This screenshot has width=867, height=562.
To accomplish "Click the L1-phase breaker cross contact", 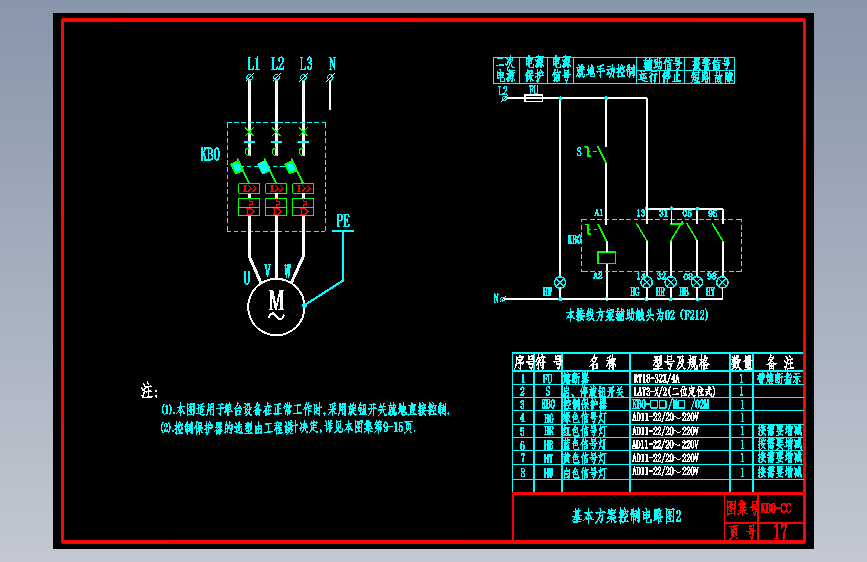I will [249, 131].
